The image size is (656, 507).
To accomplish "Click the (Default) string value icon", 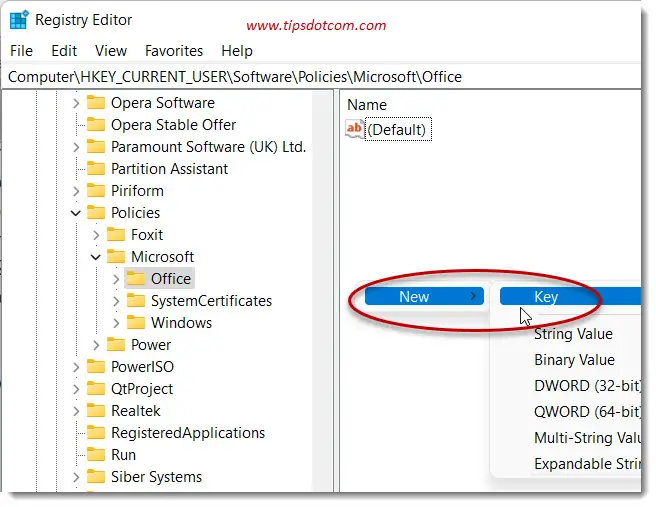I will (355, 129).
